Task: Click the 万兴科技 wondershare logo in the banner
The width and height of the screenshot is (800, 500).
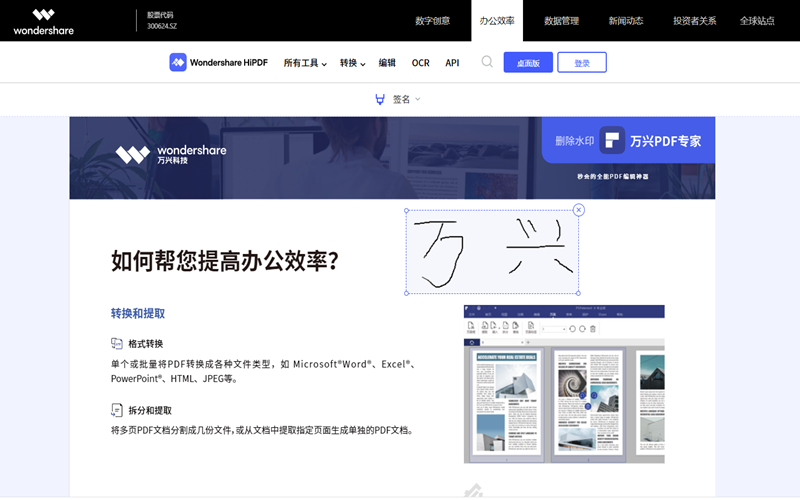Action: 170,155
